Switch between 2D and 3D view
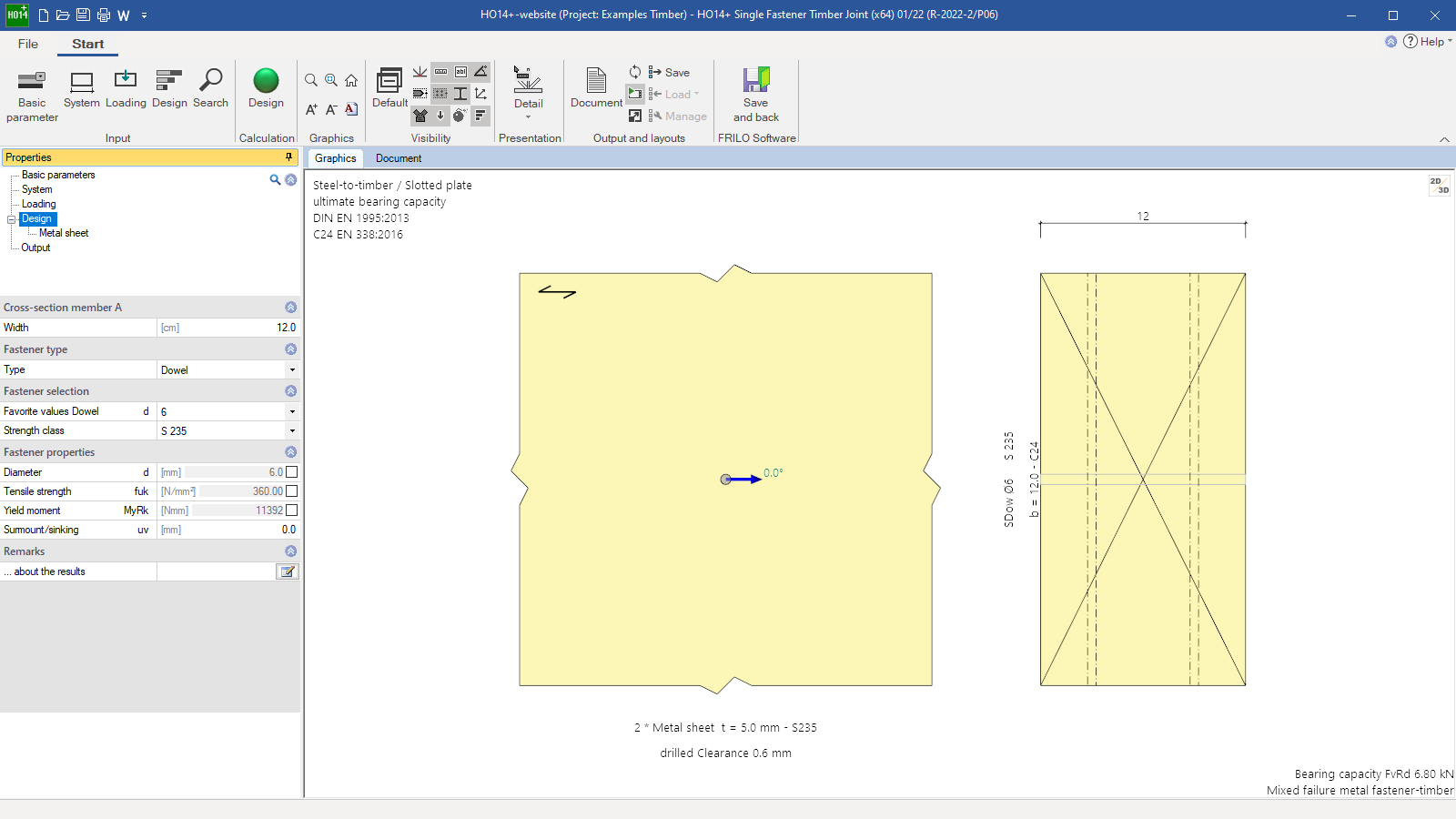 click(x=1439, y=186)
